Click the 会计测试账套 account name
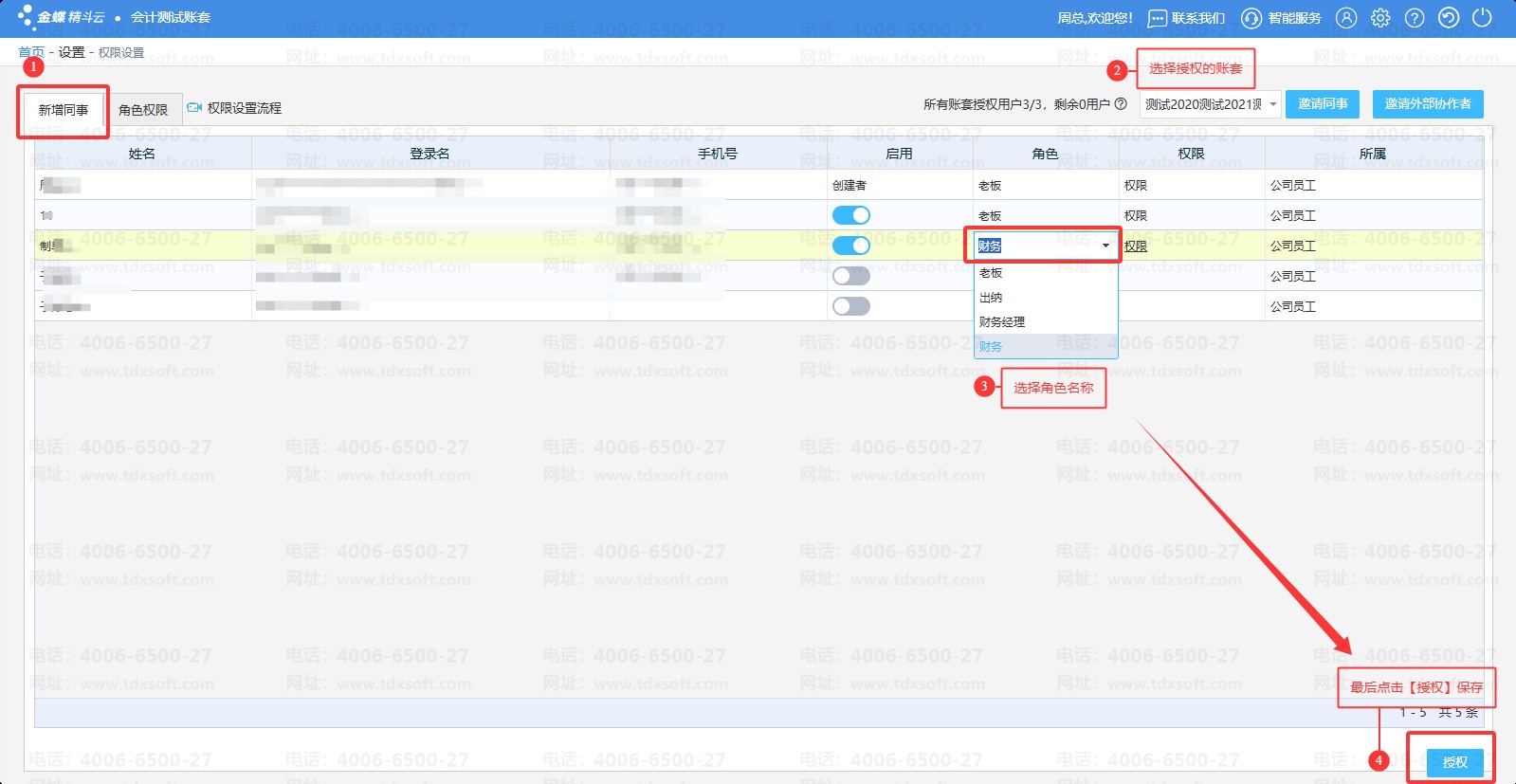The width and height of the screenshot is (1516, 784). [x=171, y=17]
